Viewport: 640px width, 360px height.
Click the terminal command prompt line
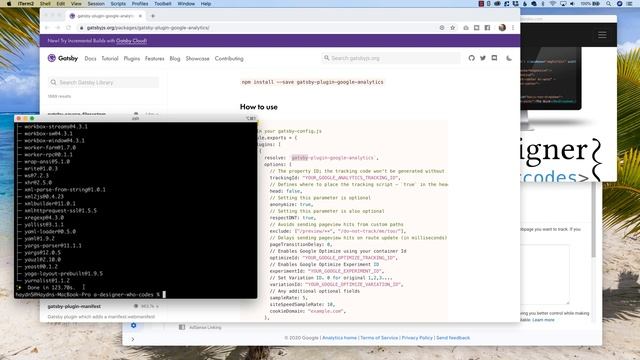tap(90, 294)
